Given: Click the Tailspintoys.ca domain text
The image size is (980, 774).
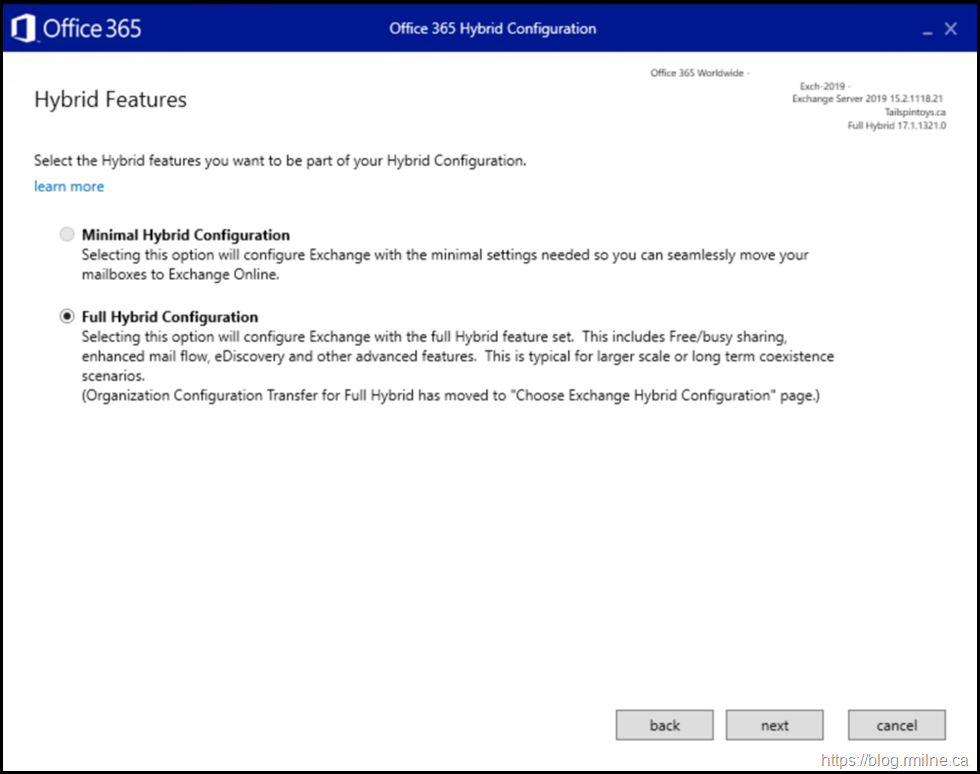Looking at the screenshot, I should tap(914, 112).
